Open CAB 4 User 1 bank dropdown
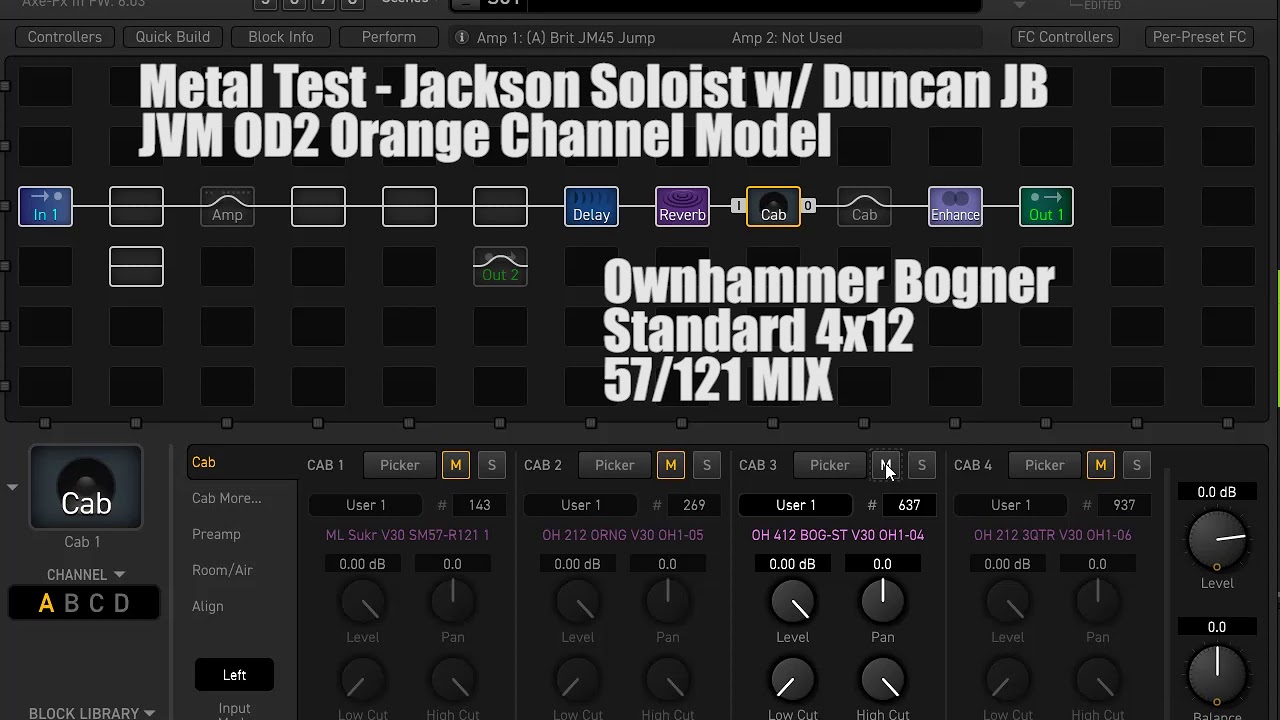This screenshot has width=1280, height=720. pyautogui.click(x=1011, y=505)
